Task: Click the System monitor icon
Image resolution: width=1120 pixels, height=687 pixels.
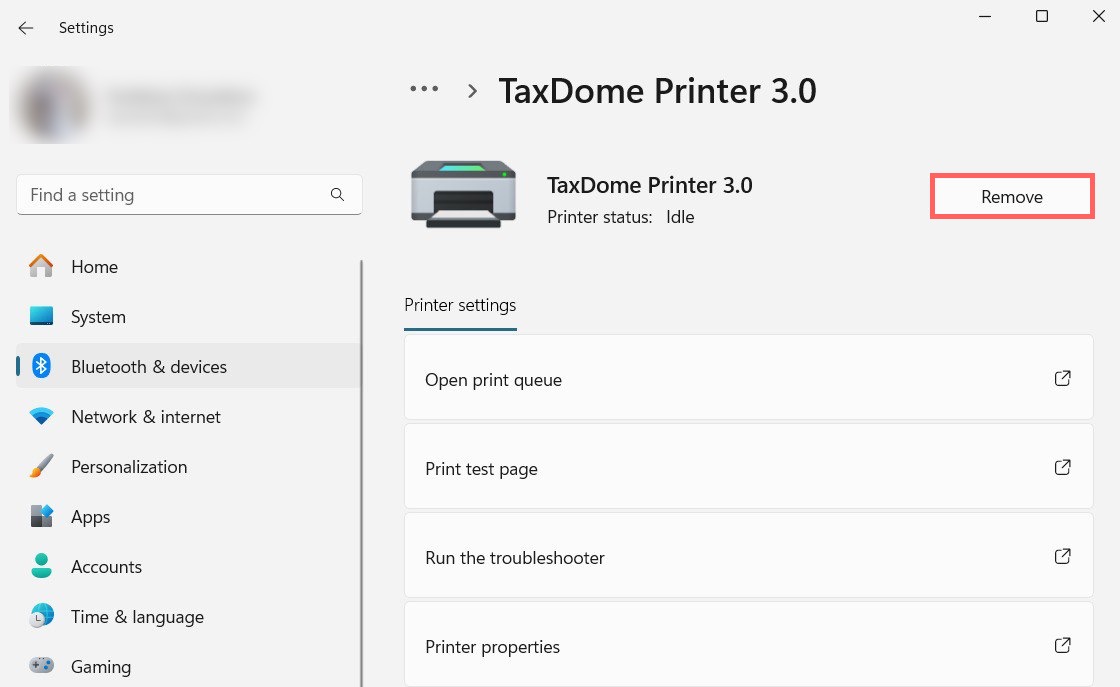Action: point(41,317)
